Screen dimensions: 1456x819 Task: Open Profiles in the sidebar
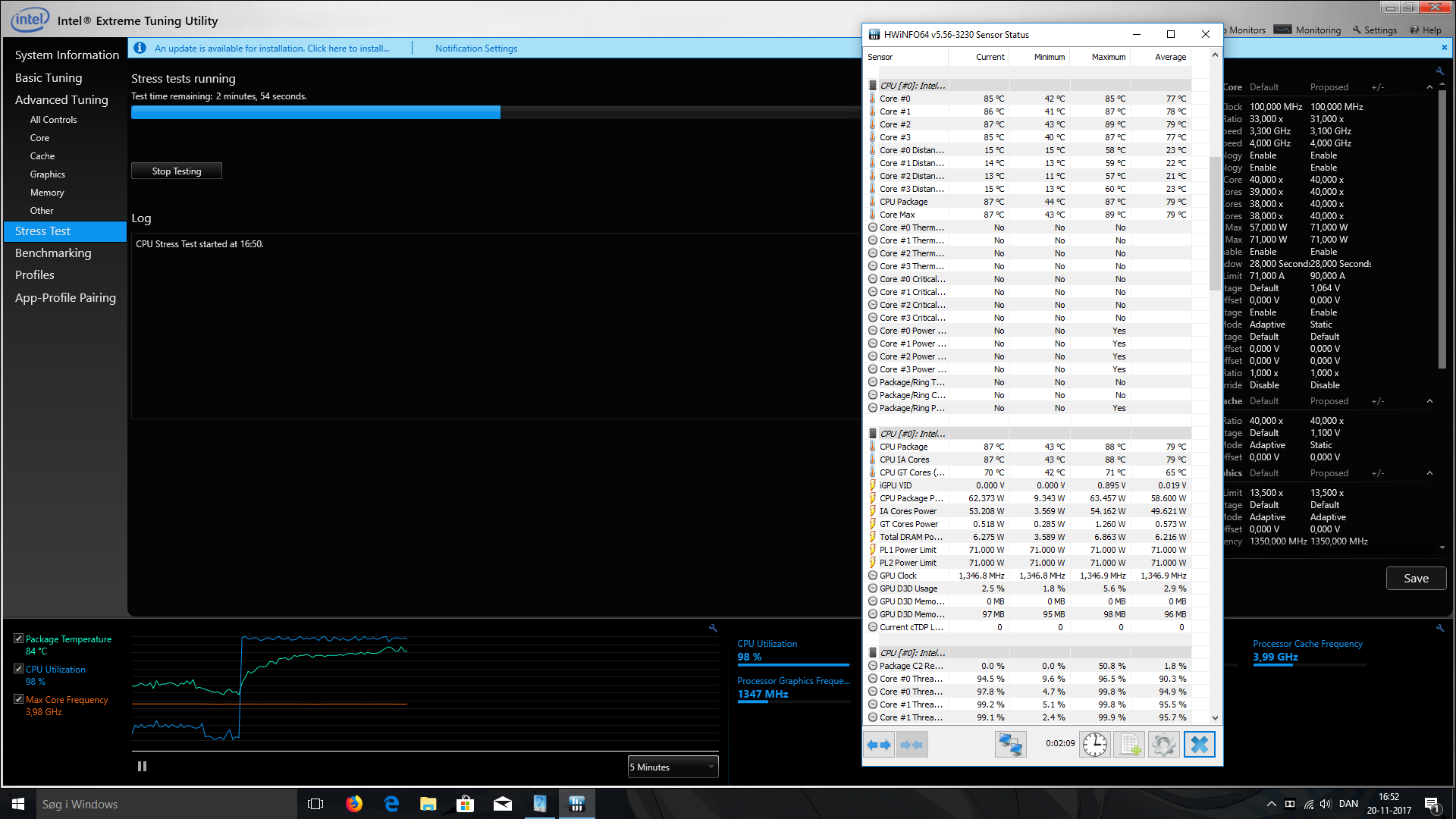point(35,275)
